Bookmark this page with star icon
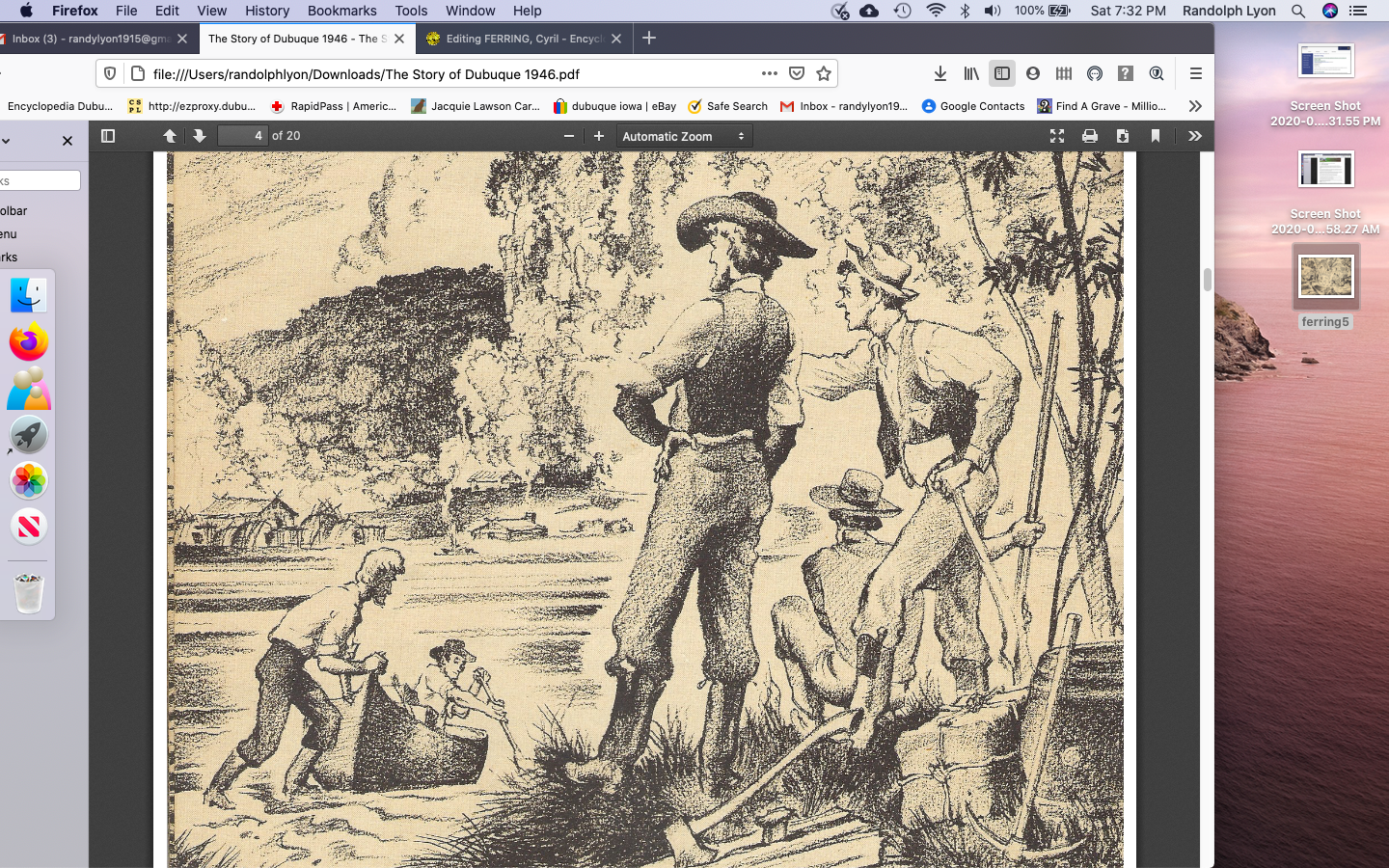The height and width of the screenshot is (868, 1389). [824, 73]
